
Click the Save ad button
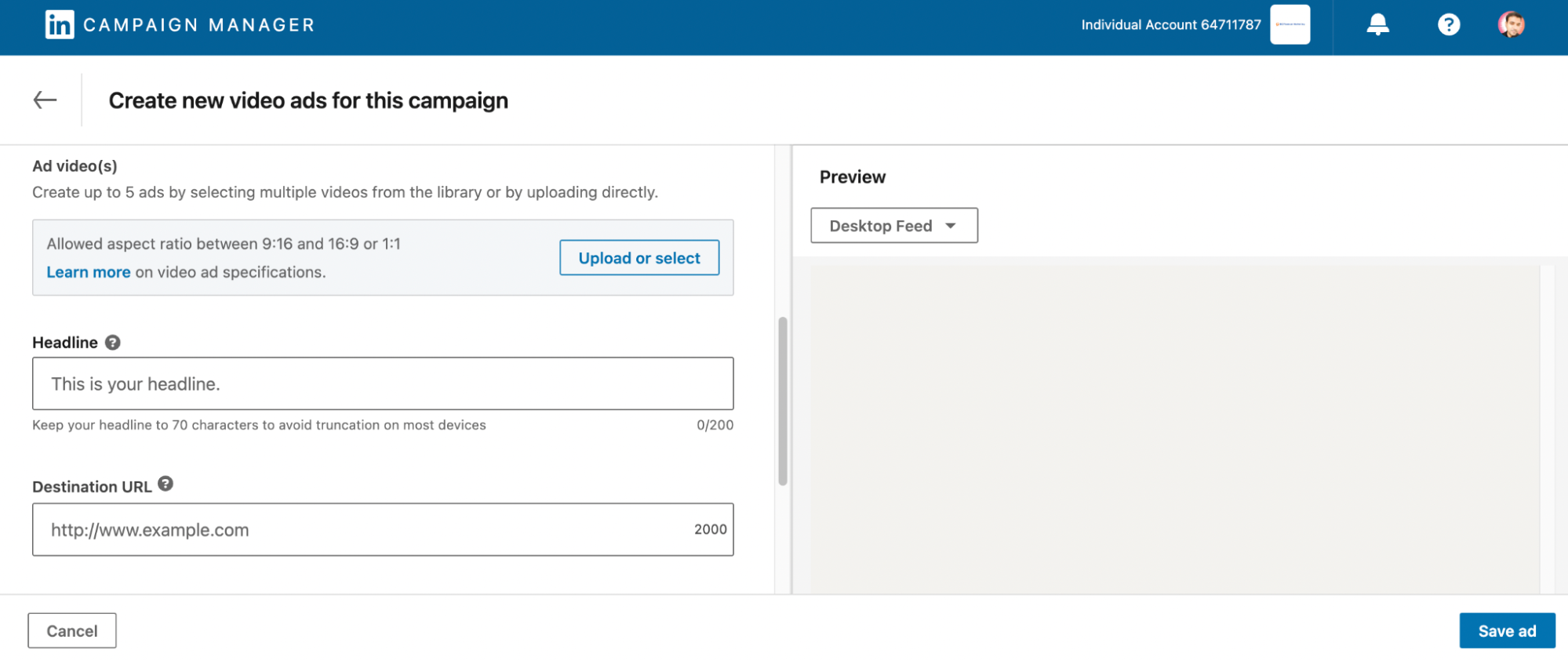click(1507, 631)
